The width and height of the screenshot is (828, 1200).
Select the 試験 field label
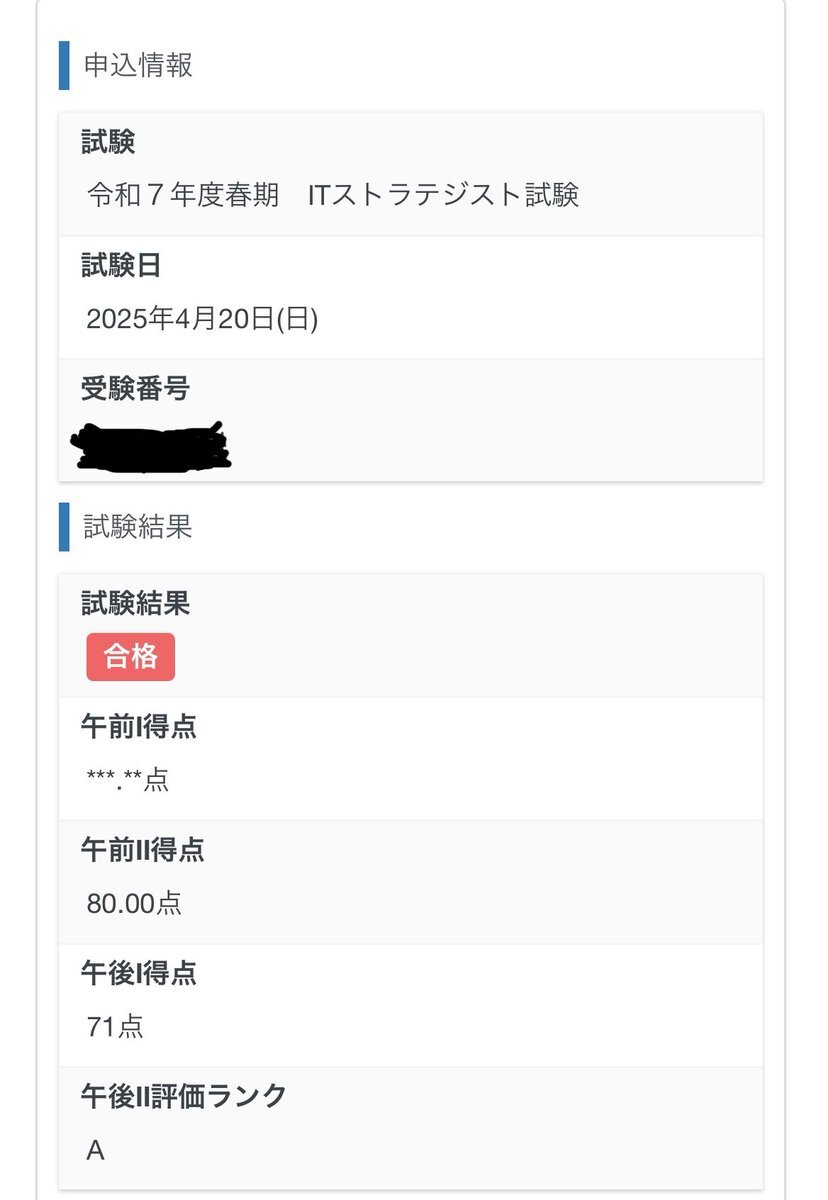pyautogui.click(x=108, y=142)
